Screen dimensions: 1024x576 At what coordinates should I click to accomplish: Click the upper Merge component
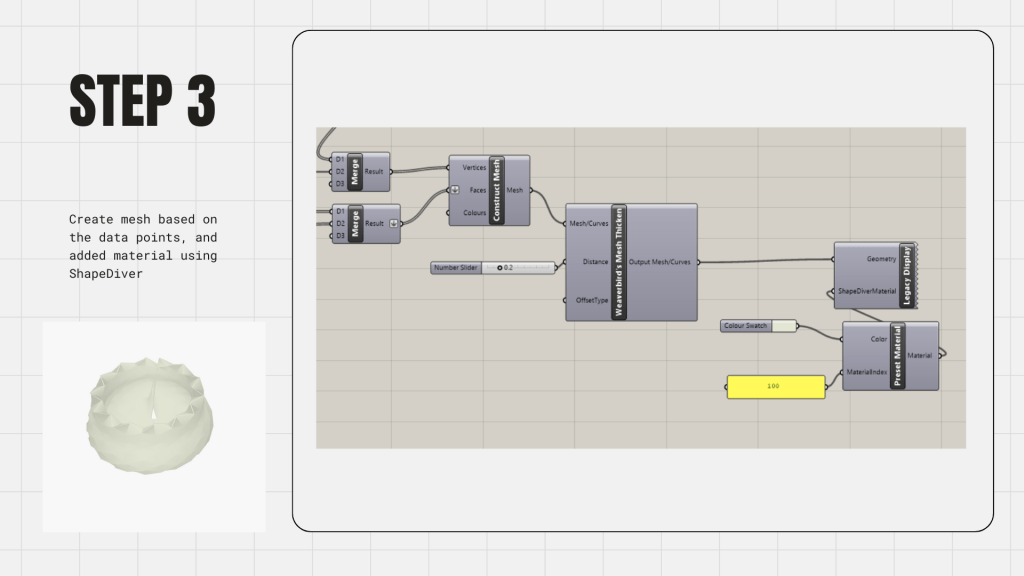tap(354, 171)
